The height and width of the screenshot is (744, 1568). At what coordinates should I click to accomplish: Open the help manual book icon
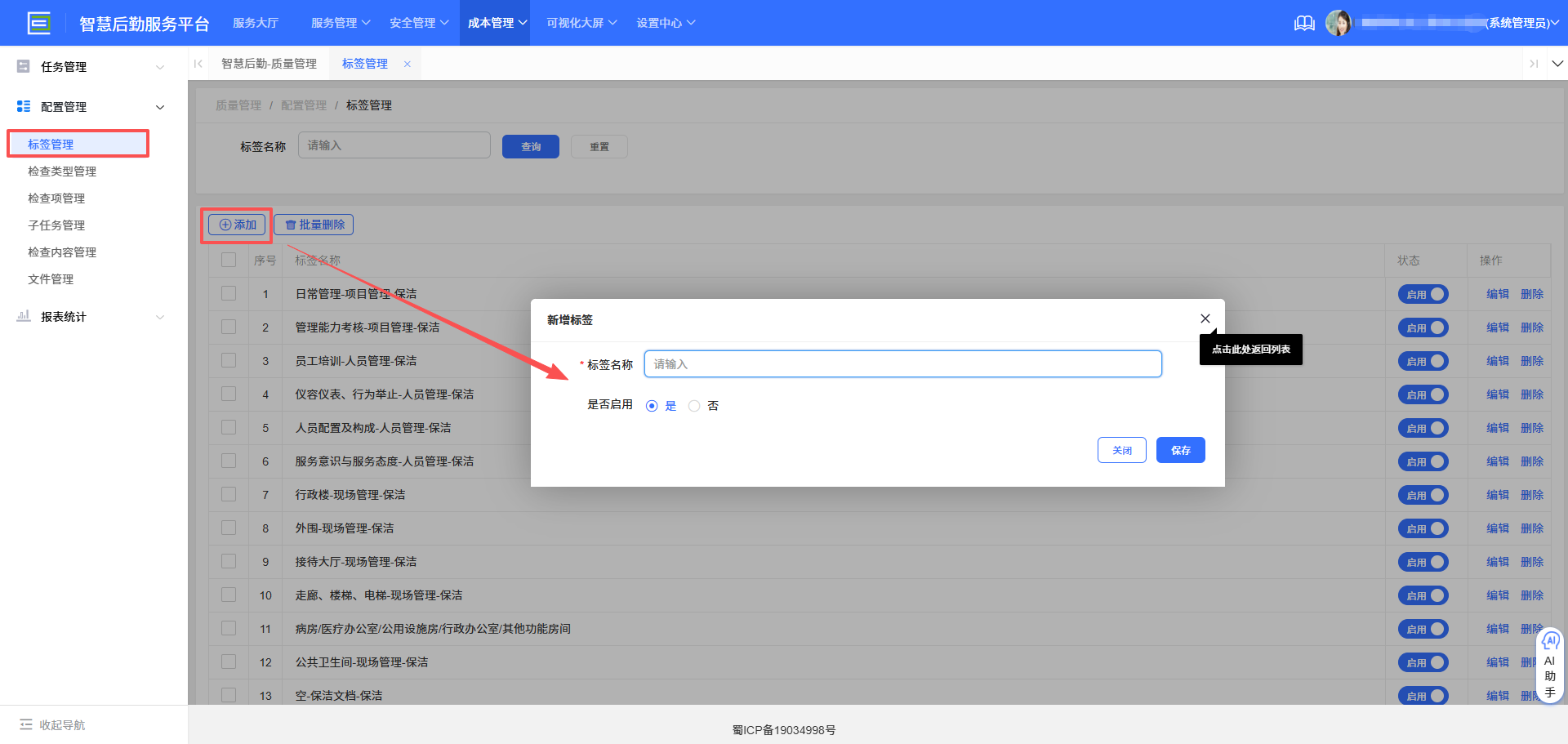click(x=1303, y=23)
